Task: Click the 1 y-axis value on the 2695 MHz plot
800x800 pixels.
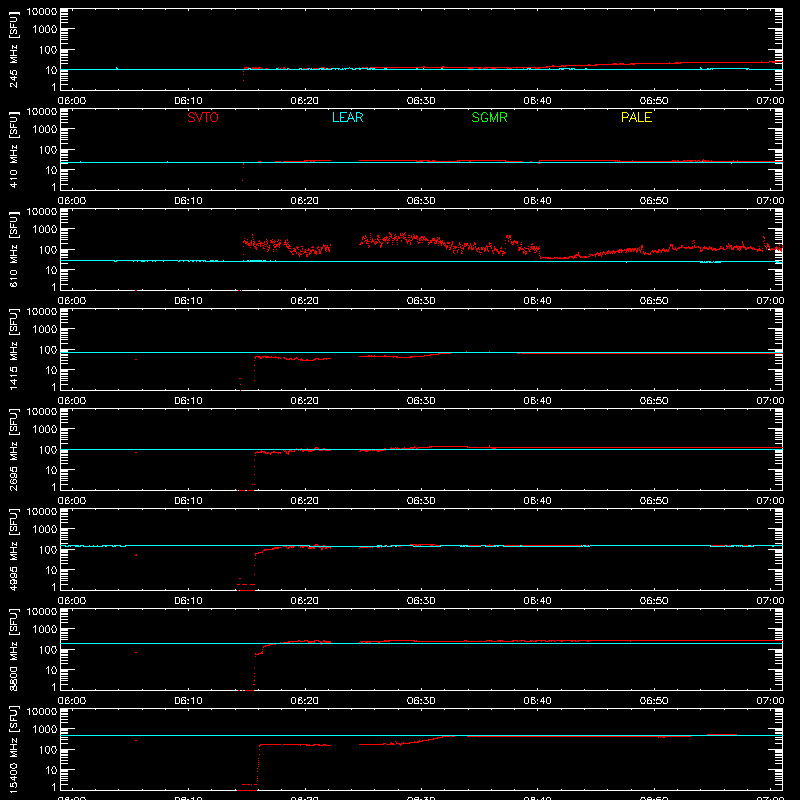Action: click(54, 487)
